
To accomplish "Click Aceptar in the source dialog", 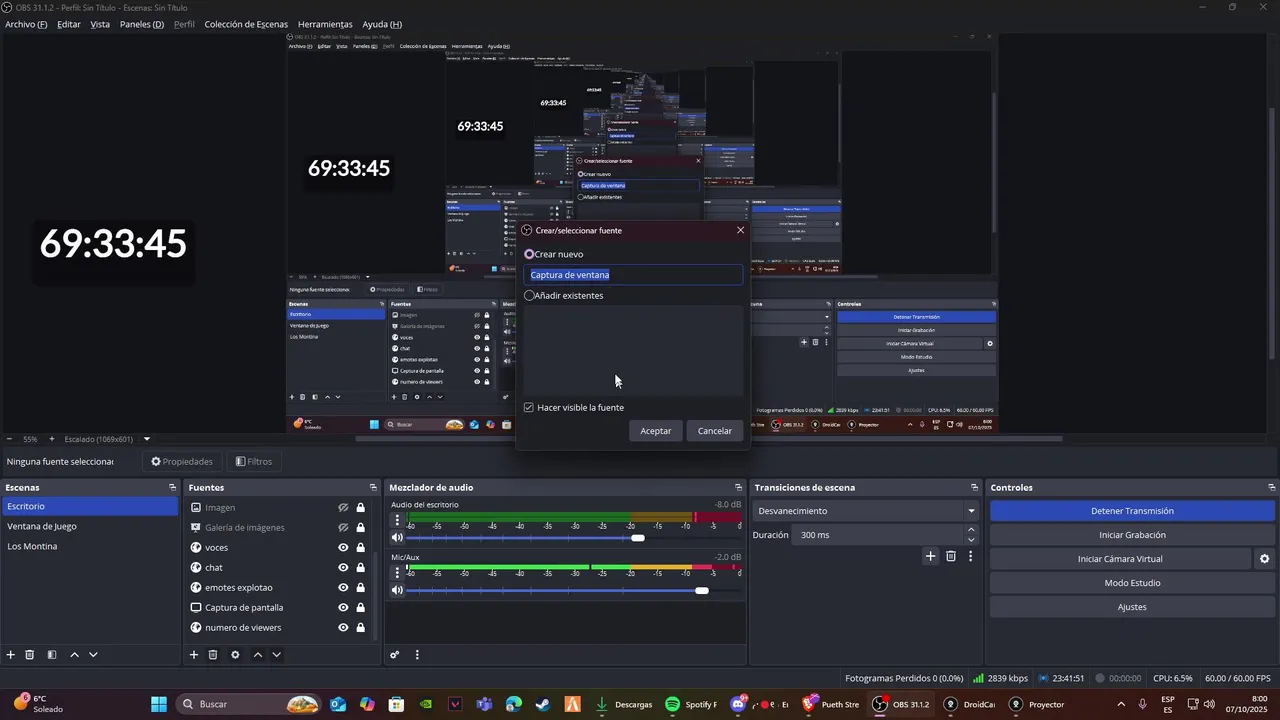I will (x=656, y=431).
